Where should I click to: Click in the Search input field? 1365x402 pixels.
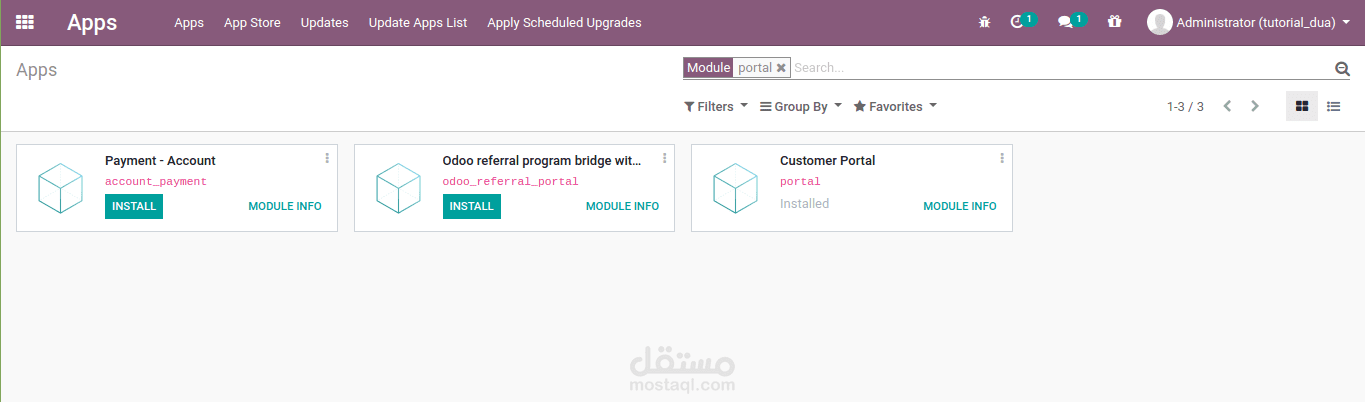pos(1060,68)
